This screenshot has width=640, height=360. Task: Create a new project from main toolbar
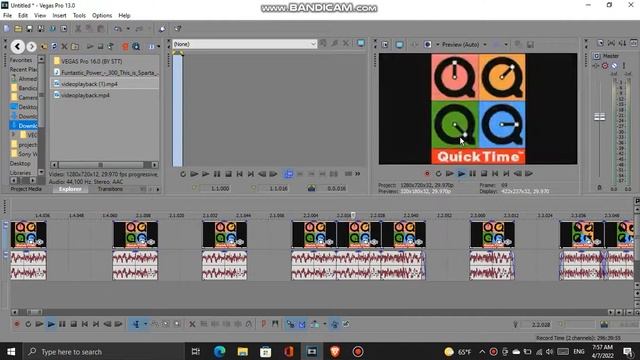point(7,29)
